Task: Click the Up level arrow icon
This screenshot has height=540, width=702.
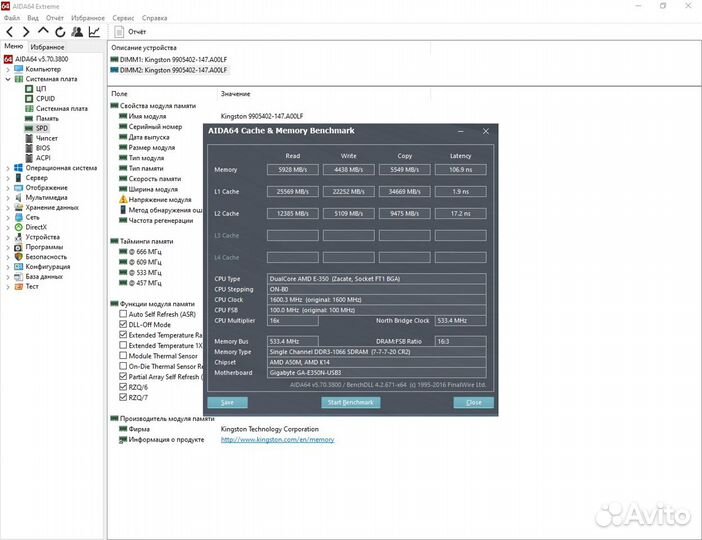Action: point(43,31)
